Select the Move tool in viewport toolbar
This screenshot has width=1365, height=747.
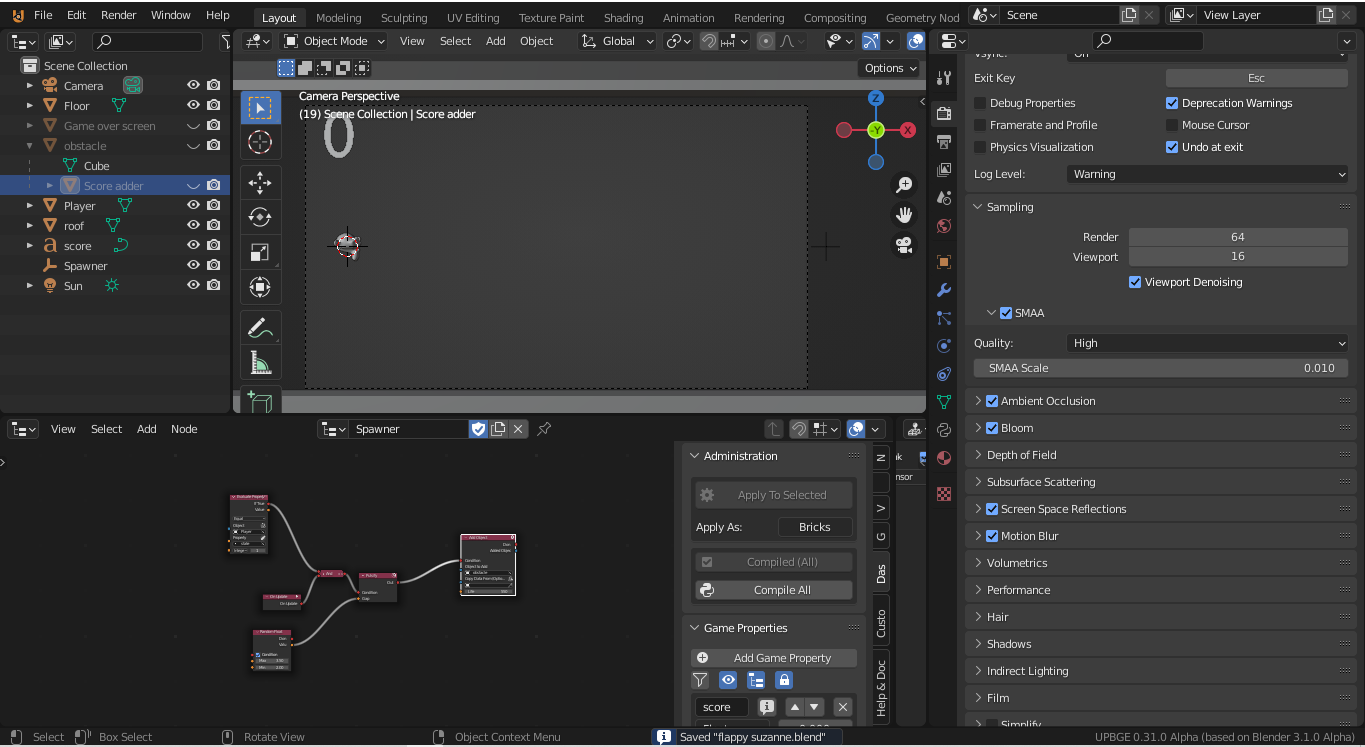(260, 183)
